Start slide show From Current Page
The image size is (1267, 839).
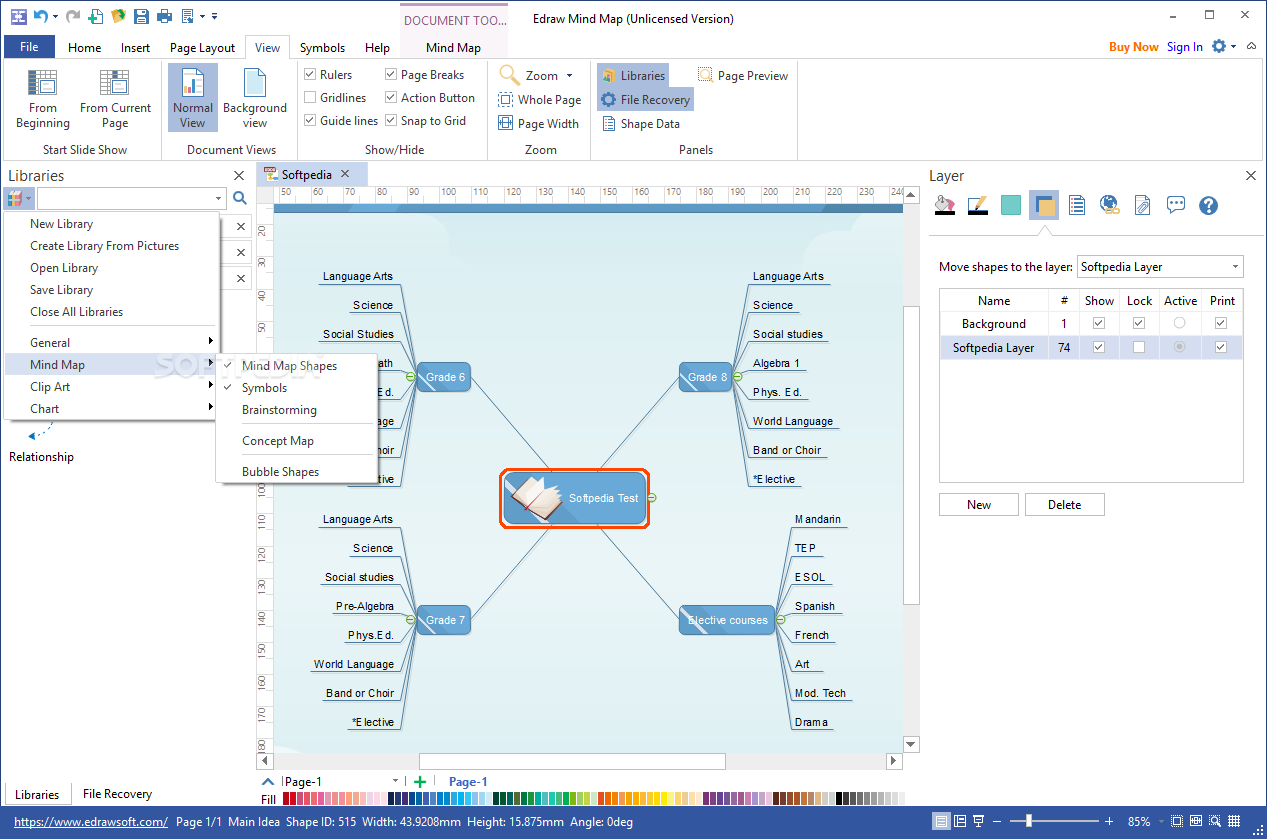[x=115, y=99]
